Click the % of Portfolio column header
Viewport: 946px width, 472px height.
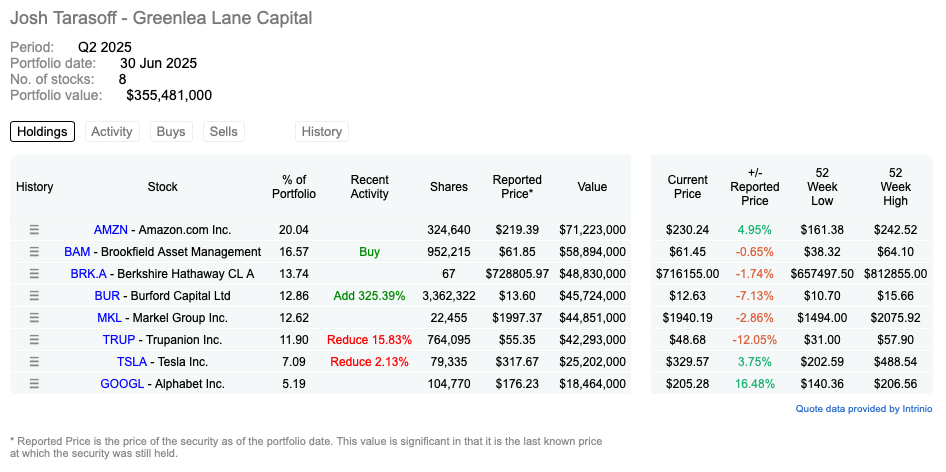click(x=294, y=187)
